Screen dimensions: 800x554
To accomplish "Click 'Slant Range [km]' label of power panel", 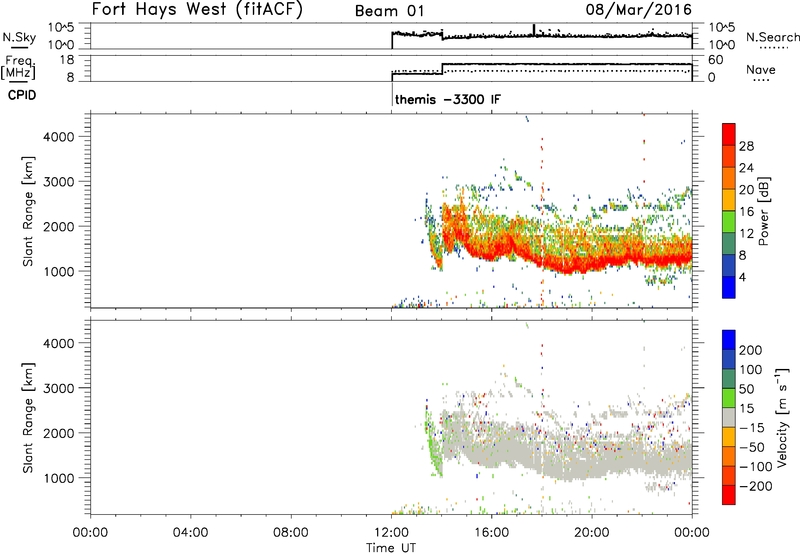I will pyautogui.click(x=28, y=211).
